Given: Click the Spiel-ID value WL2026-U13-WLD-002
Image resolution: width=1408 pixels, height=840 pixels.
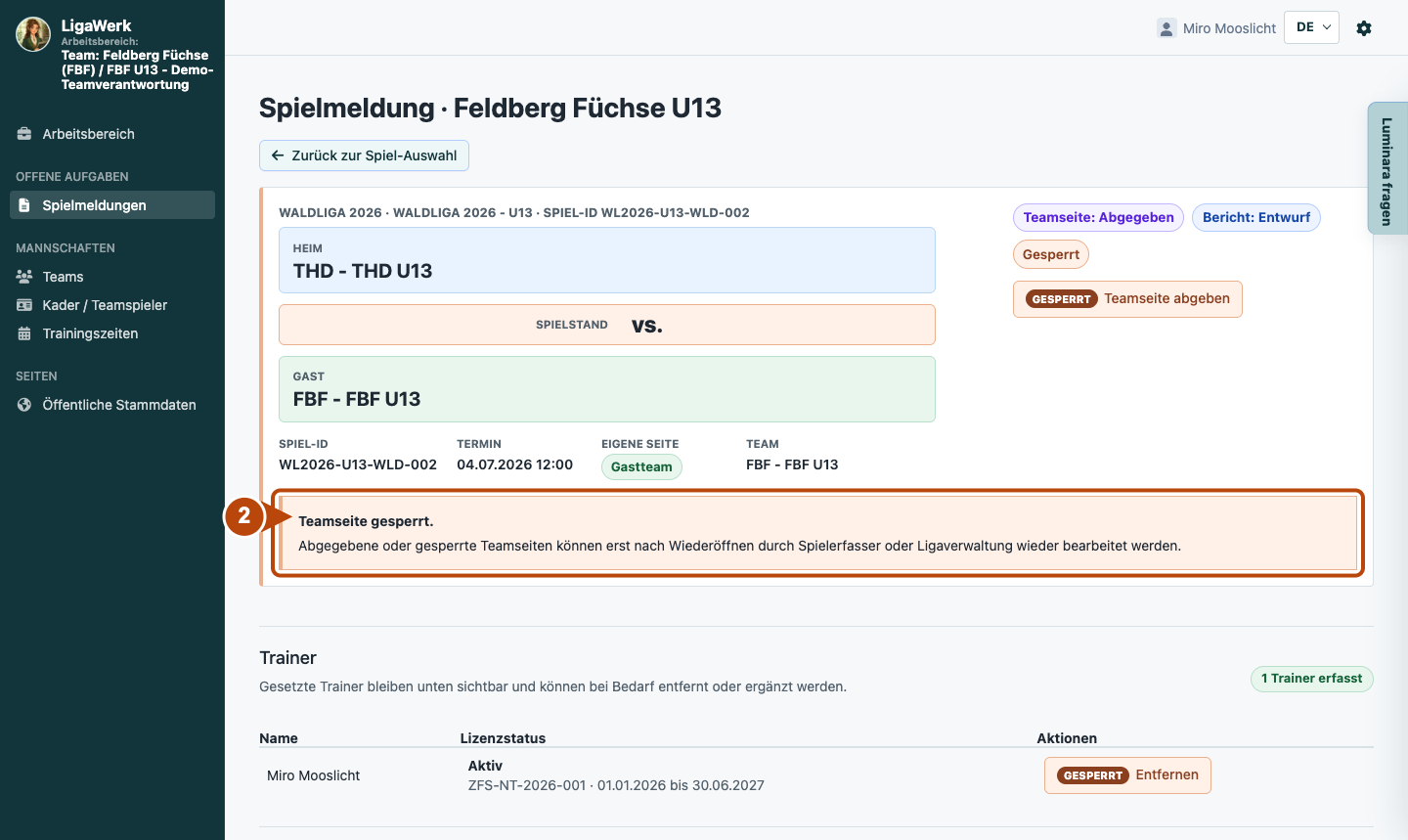Looking at the screenshot, I should pyautogui.click(x=358, y=464).
